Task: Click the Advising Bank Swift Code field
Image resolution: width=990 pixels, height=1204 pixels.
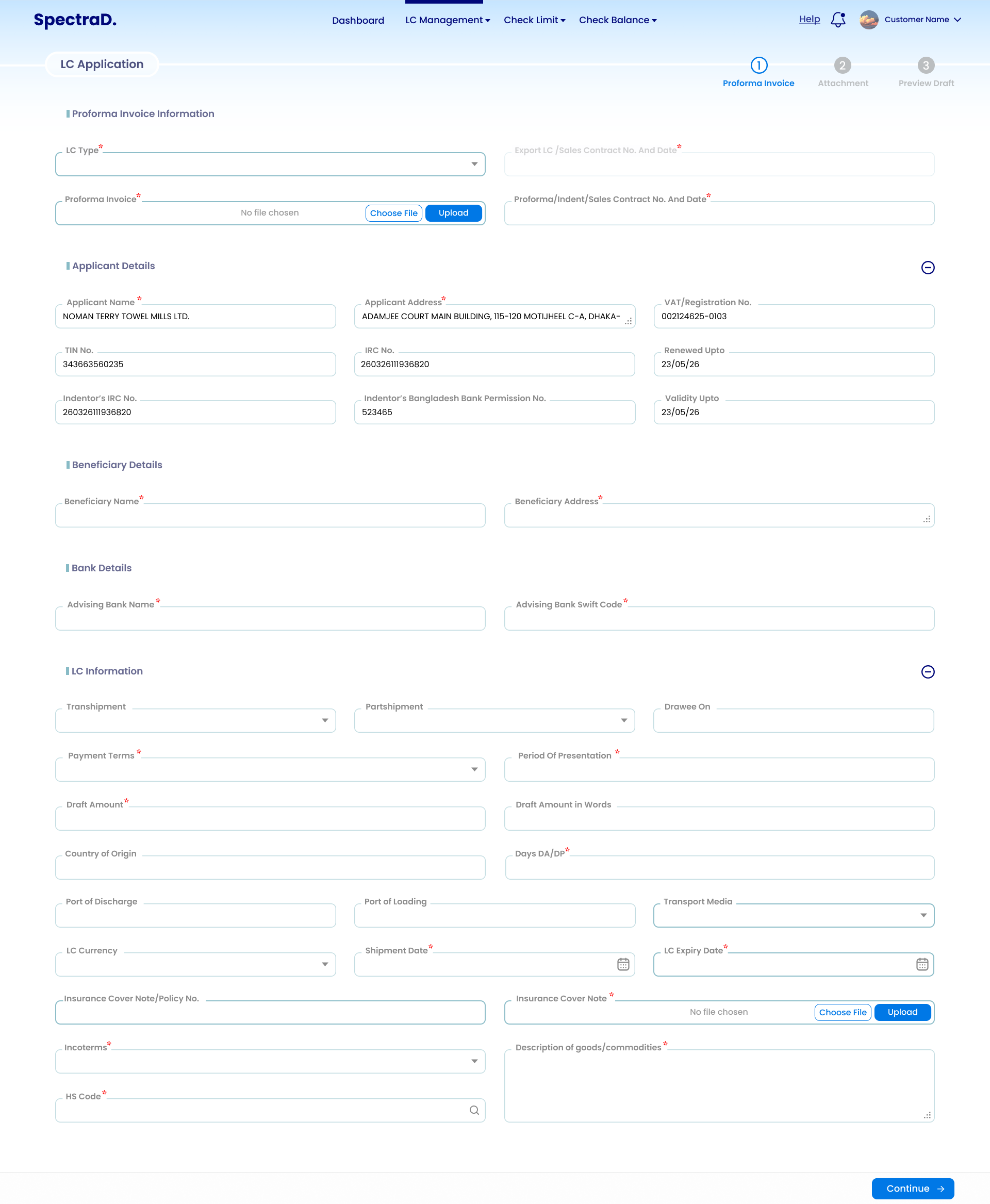Action: pos(719,619)
